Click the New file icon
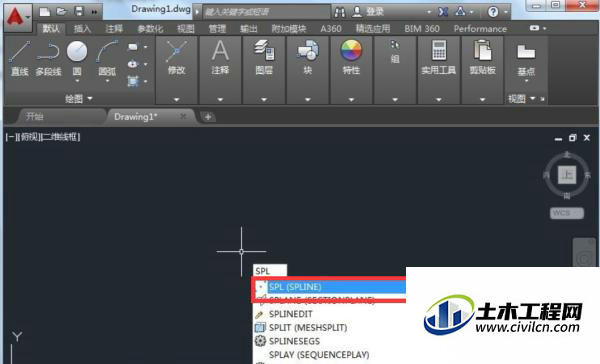 (x=45, y=12)
